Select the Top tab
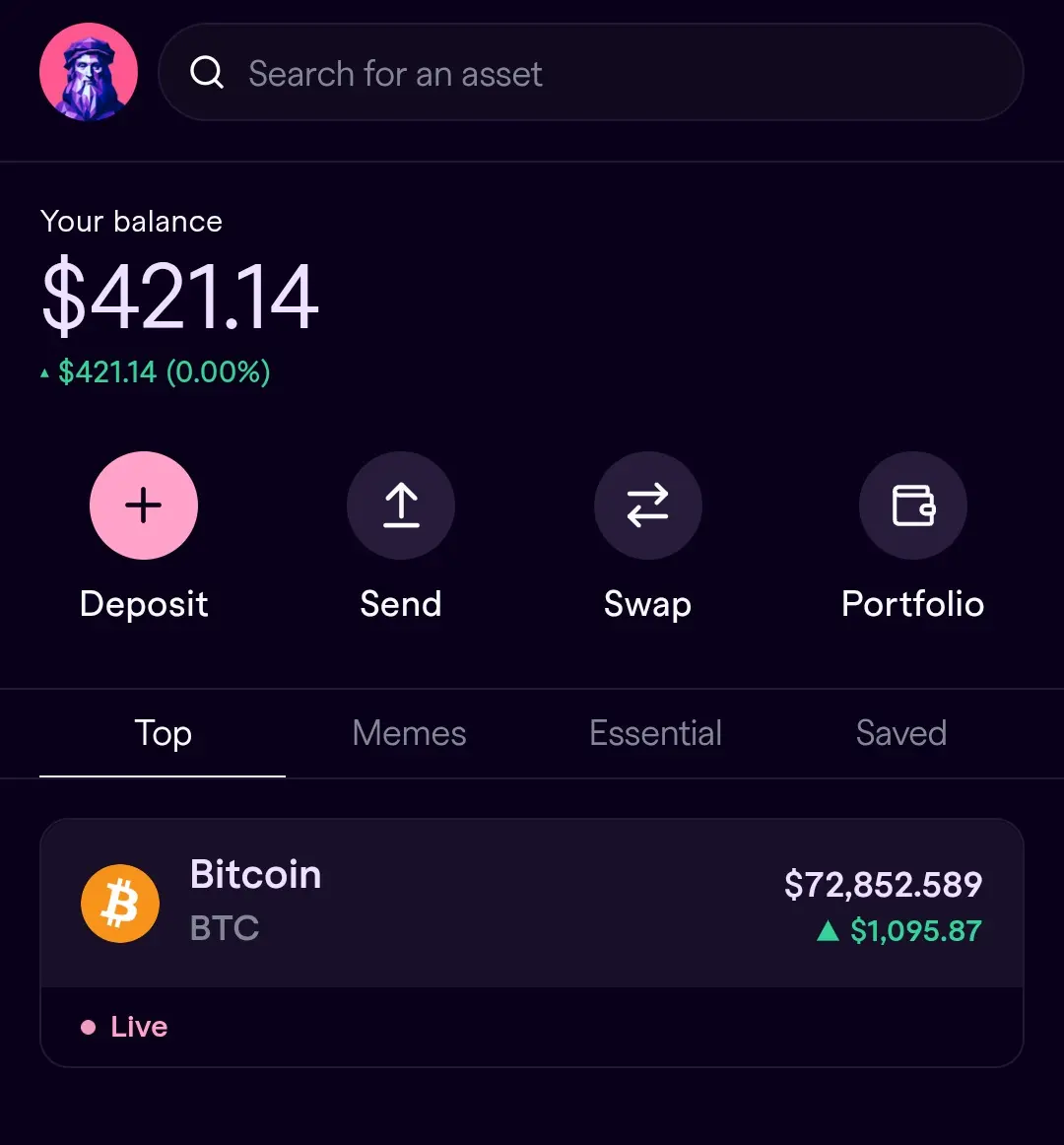 click(x=163, y=733)
